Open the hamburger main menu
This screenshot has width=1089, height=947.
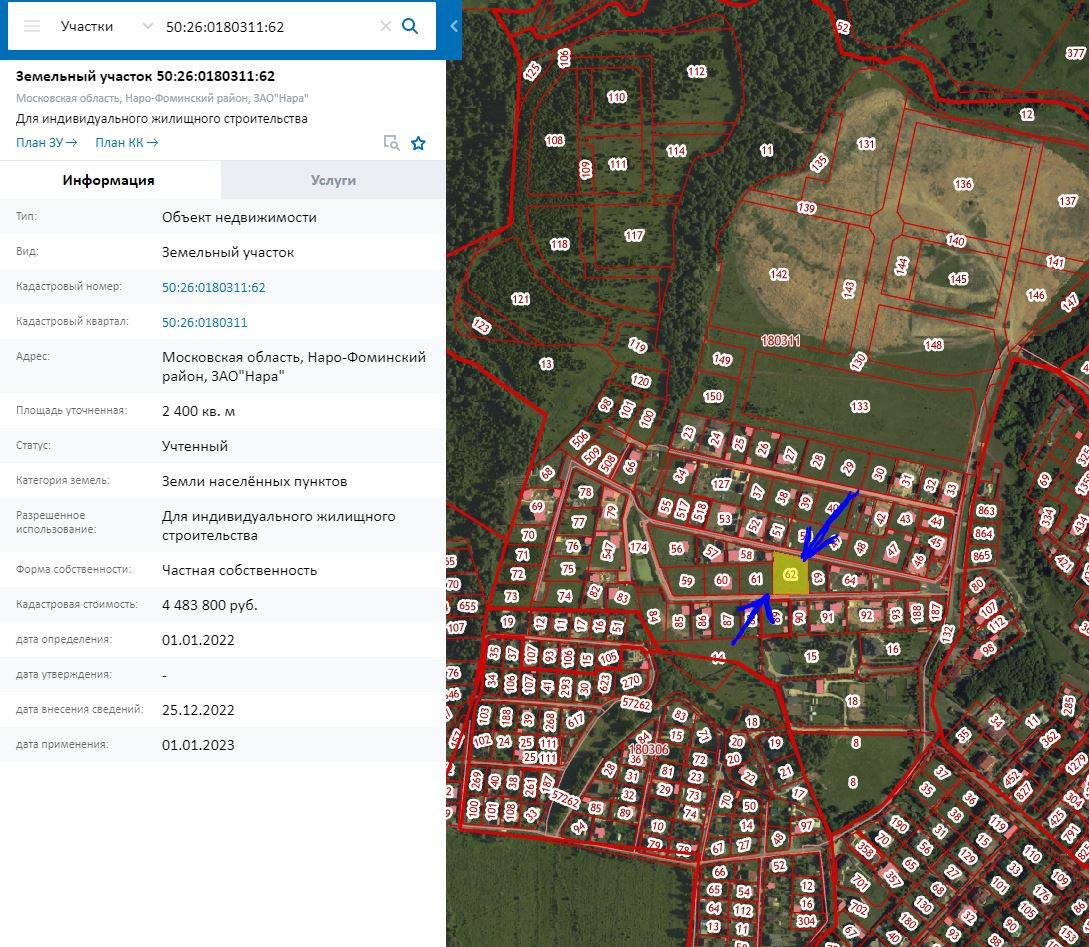click(x=32, y=27)
